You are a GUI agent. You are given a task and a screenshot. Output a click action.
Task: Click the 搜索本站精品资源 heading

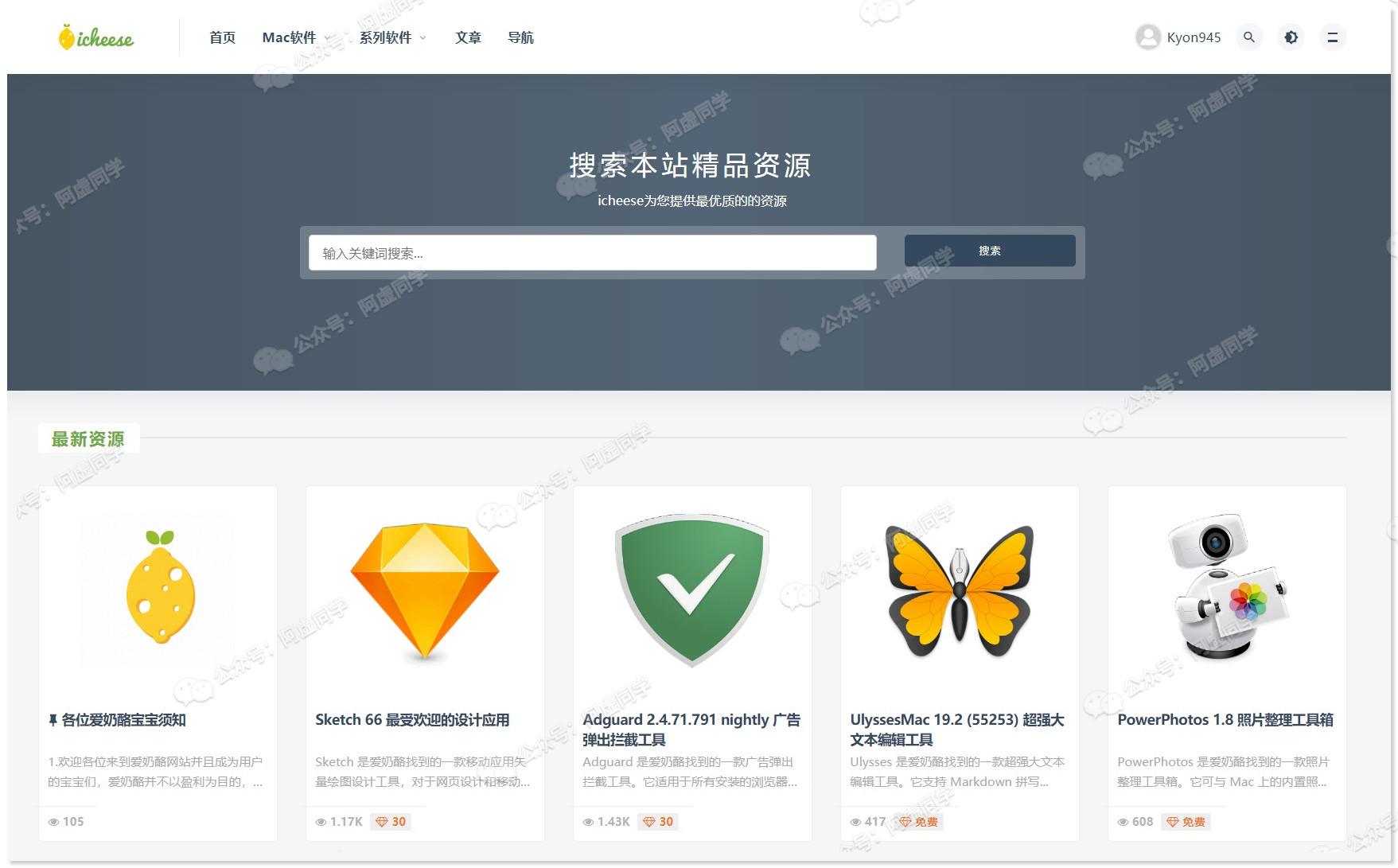coord(691,165)
